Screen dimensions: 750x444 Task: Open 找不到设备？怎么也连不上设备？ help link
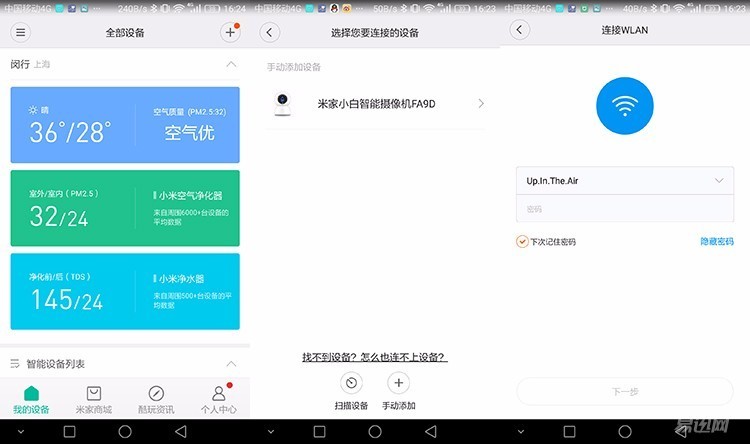tap(375, 357)
